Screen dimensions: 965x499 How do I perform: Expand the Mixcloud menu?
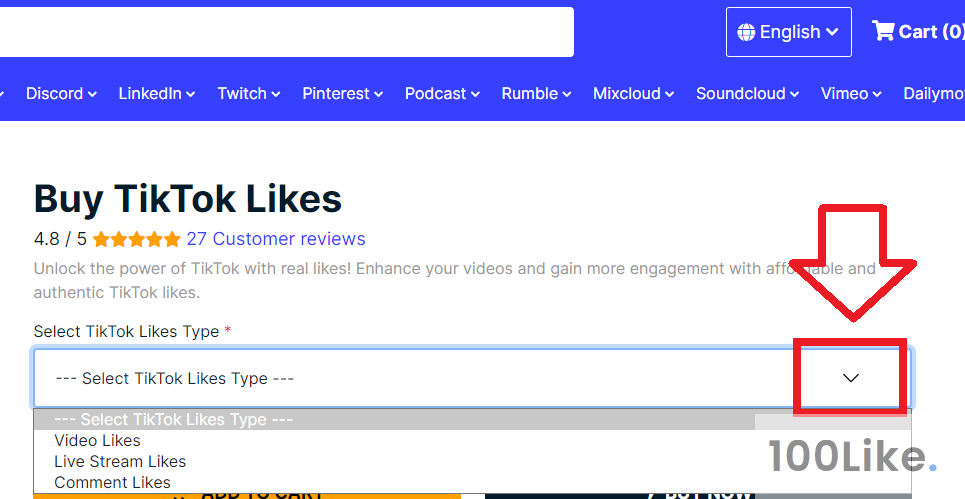coord(634,94)
